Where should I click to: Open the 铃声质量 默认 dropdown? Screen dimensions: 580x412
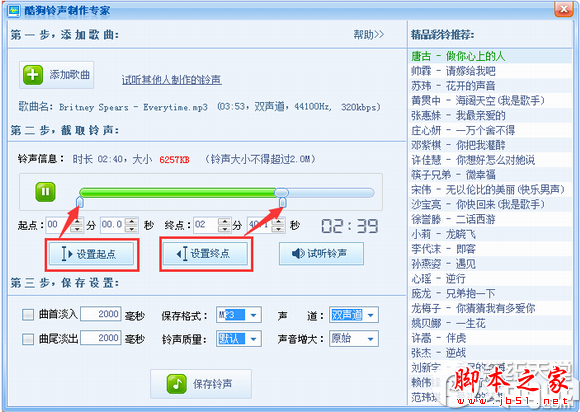coord(239,339)
